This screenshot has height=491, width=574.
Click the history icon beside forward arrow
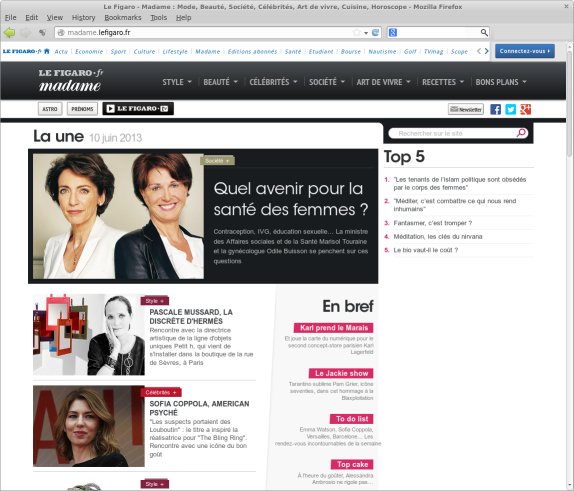tap(43, 33)
